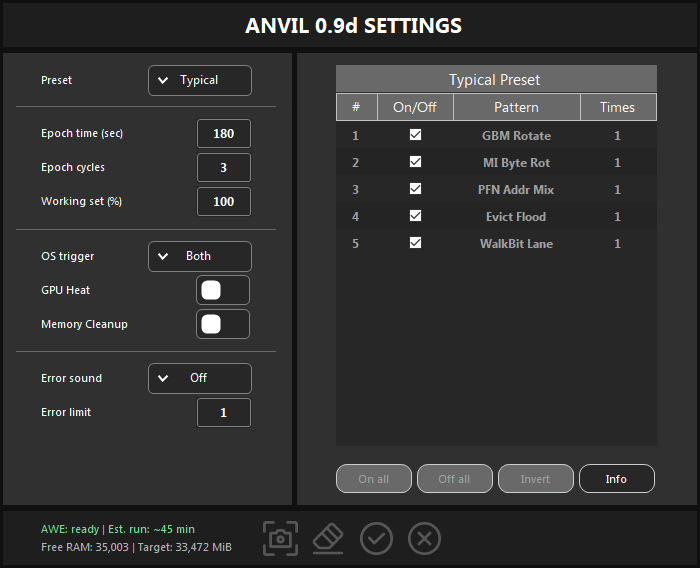
Task: Click the Times column header
Action: pyautogui.click(x=618, y=107)
